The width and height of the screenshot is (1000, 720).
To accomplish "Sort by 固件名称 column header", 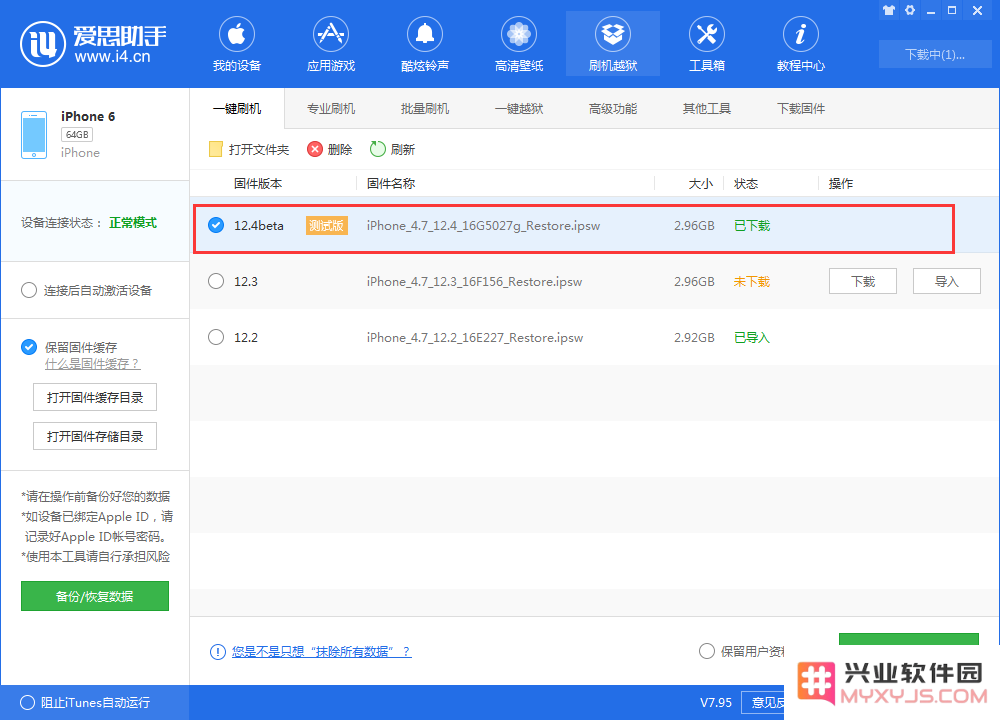I will [x=391, y=184].
